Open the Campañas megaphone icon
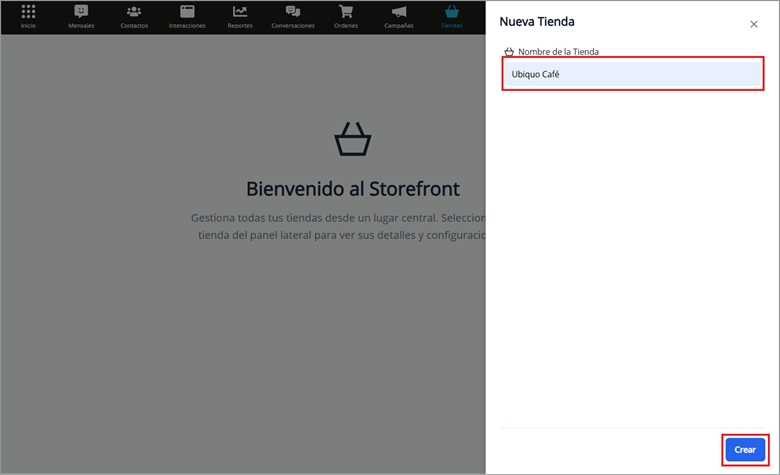Screen dimensions: 780x475 click(x=399, y=12)
